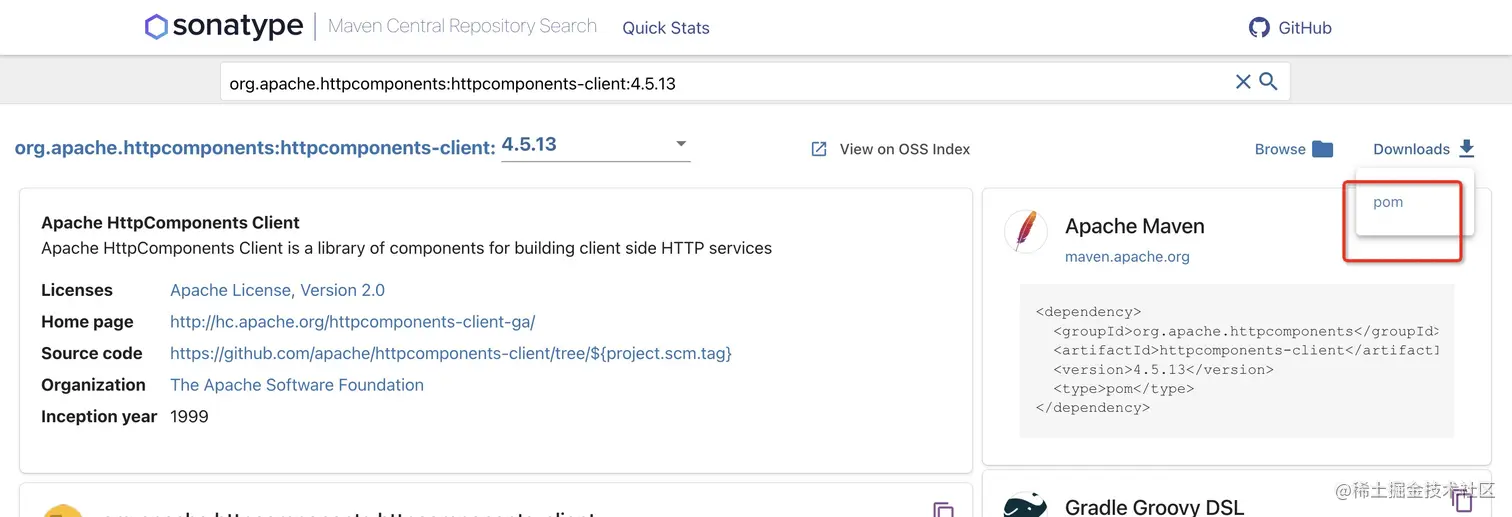Click Maven Central Repository Search title
Viewport: 1512px width, 517px height.
click(462, 27)
